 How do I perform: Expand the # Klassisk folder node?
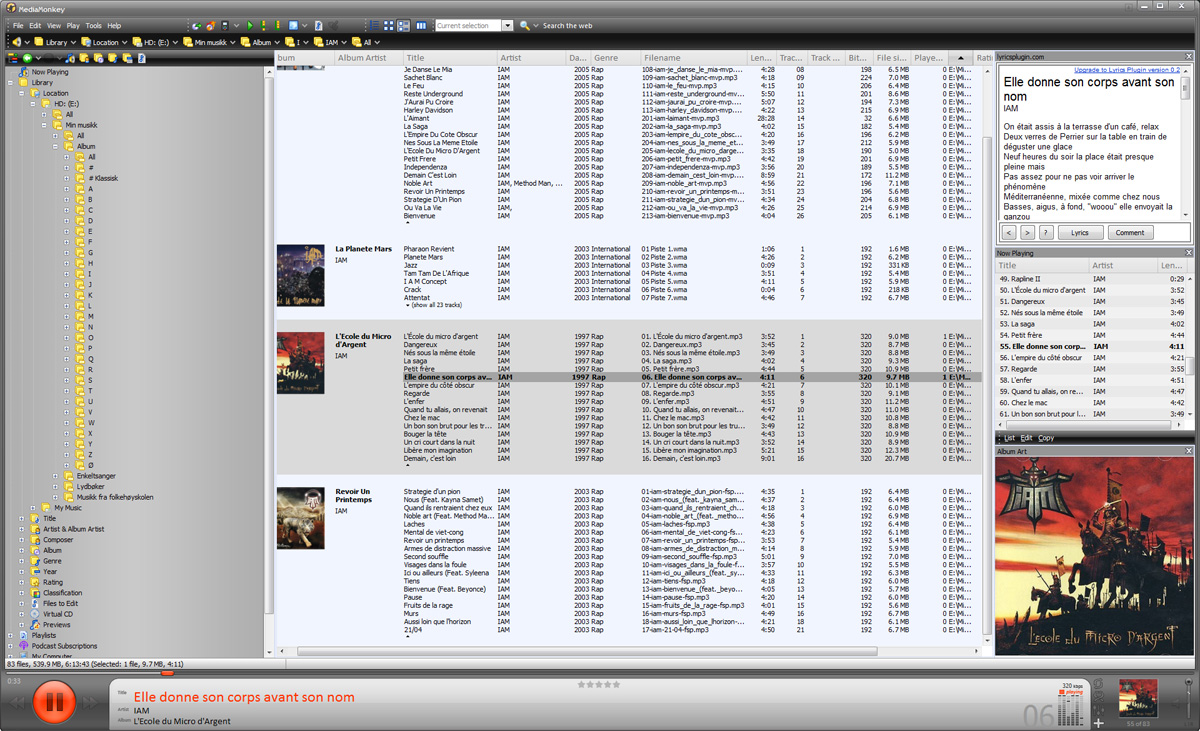click(x=66, y=178)
